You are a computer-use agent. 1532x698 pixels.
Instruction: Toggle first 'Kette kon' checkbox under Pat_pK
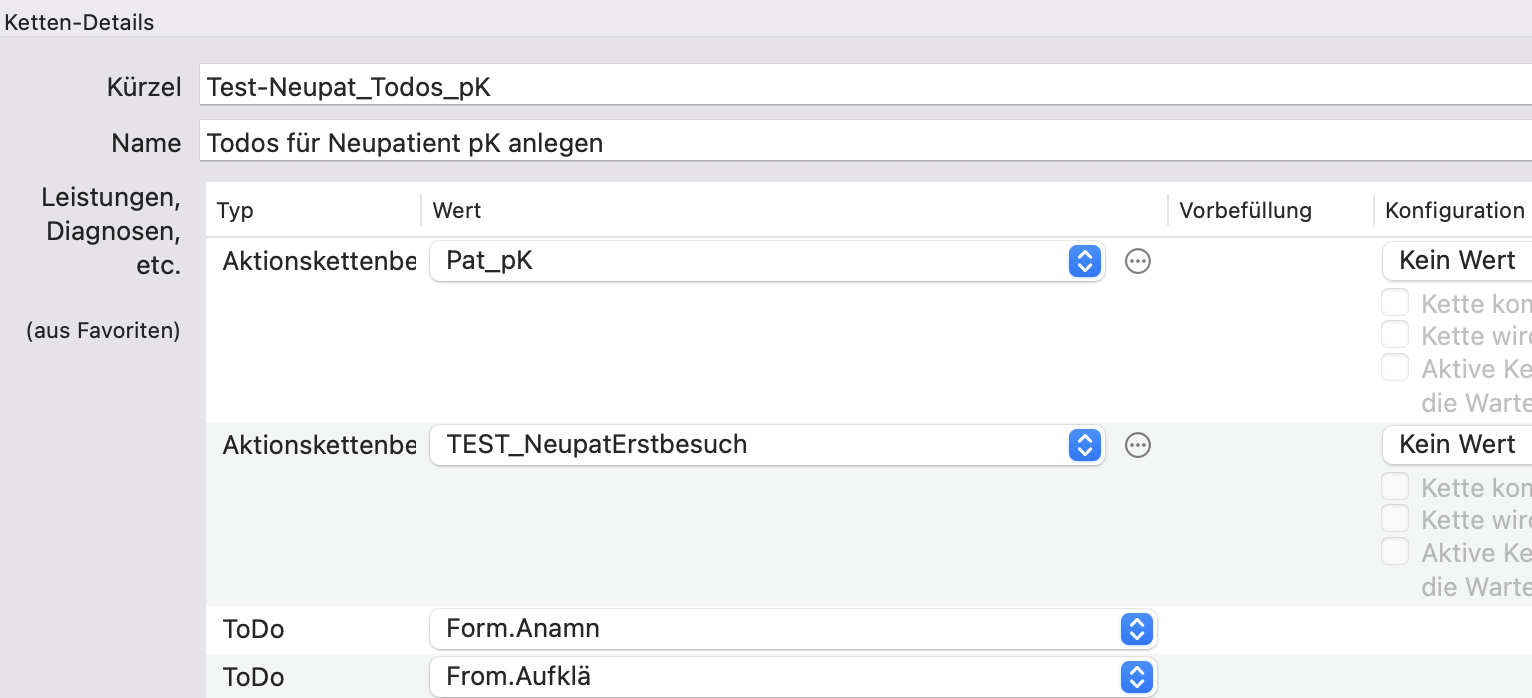(1395, 302)
